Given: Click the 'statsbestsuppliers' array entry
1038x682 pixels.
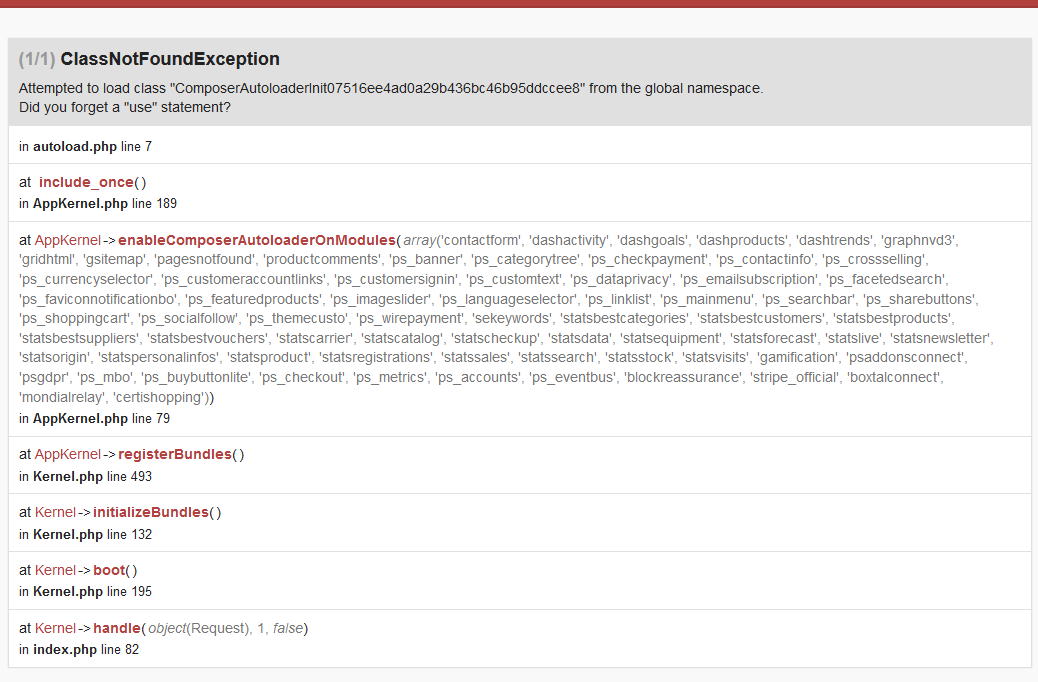Looking at the screenshot, I should click(79, 338).
